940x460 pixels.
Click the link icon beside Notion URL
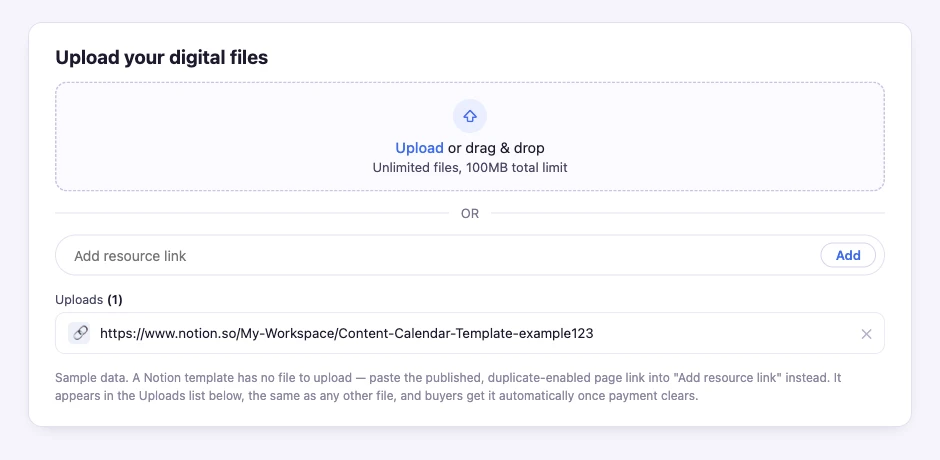click(79, 333)
